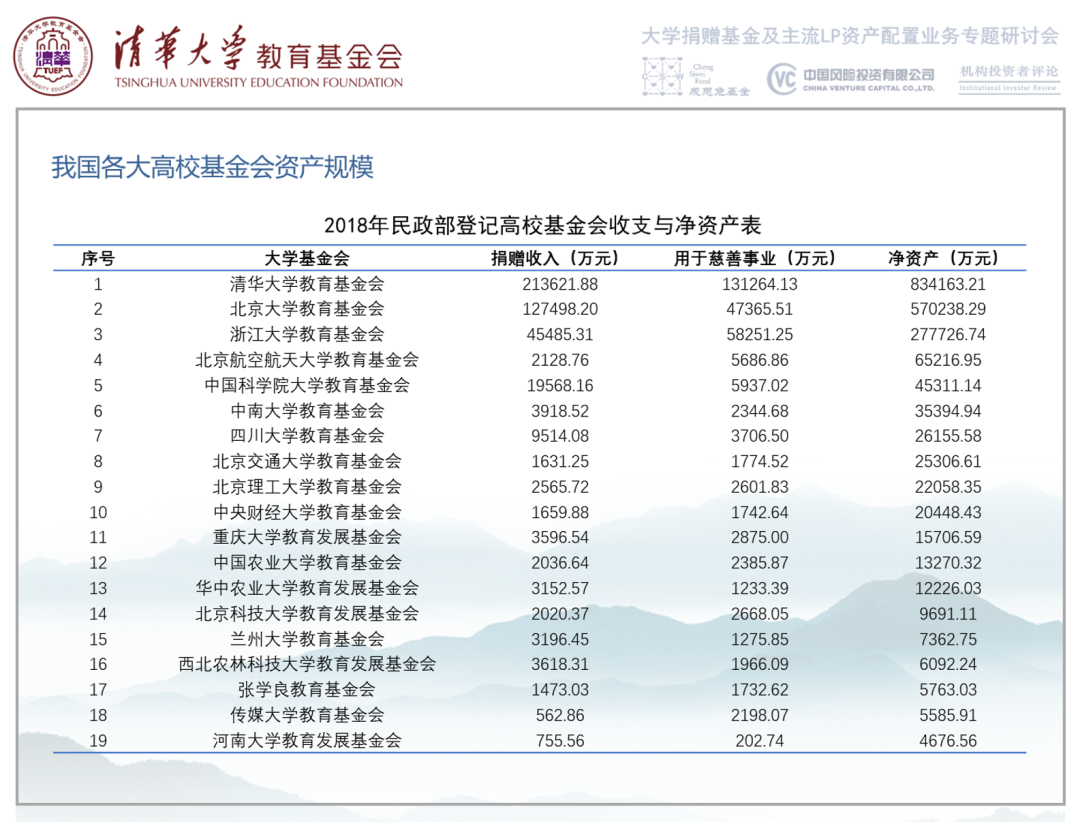The height and width of the screenshot is (822, 1080).
Task: Click the Tsinghua TUEF round seal logo
Action: click(53, 56)
